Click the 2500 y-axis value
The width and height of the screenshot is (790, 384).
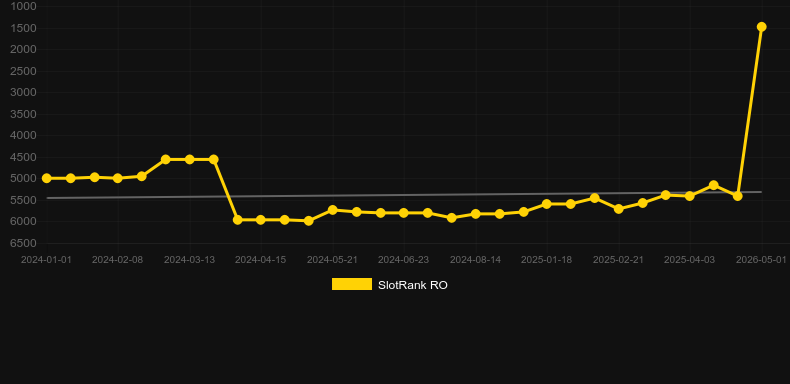[x=23, y=71]
